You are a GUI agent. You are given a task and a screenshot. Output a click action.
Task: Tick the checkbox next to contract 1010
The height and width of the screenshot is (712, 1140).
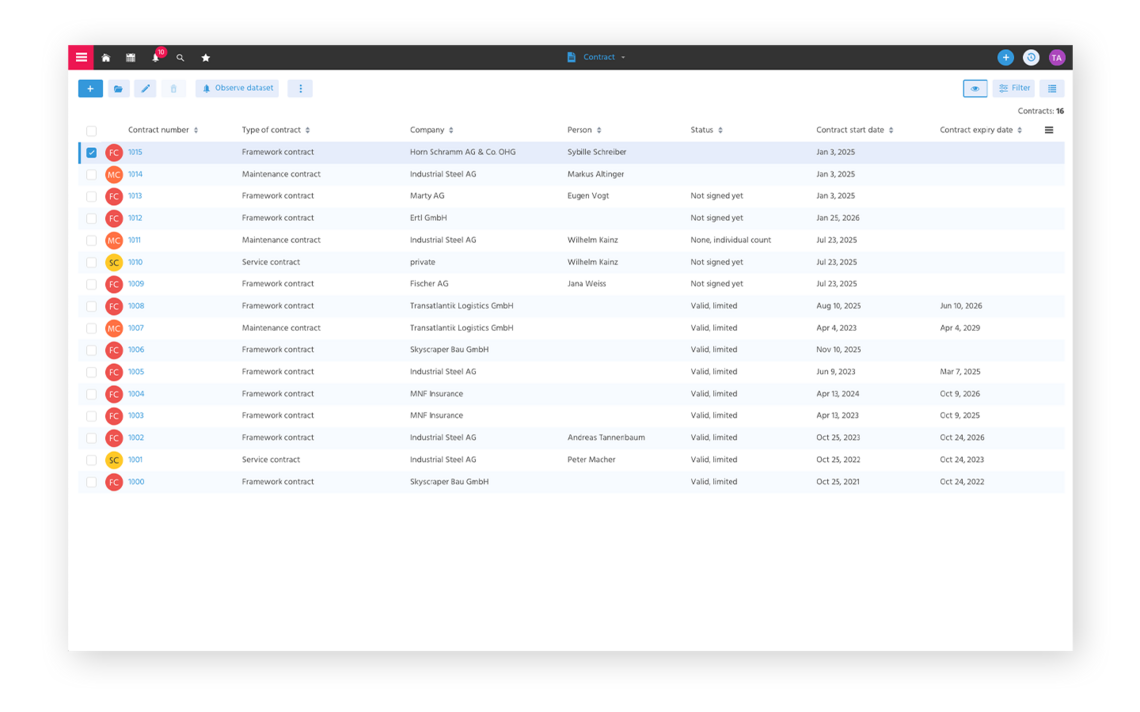[x=91, y=262]
